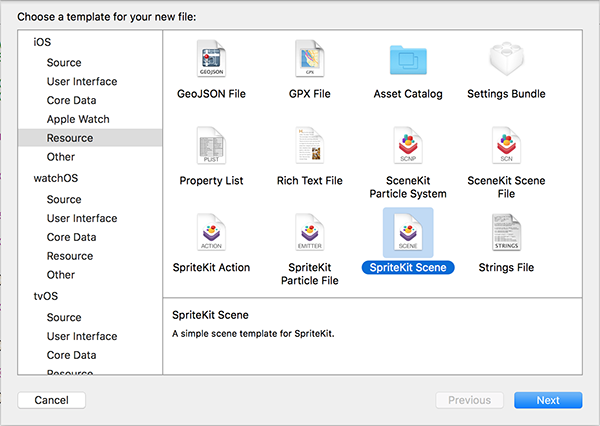The image size is (600, 426).
Task: Click the tvOS platform heading
Action: (46, 296)
